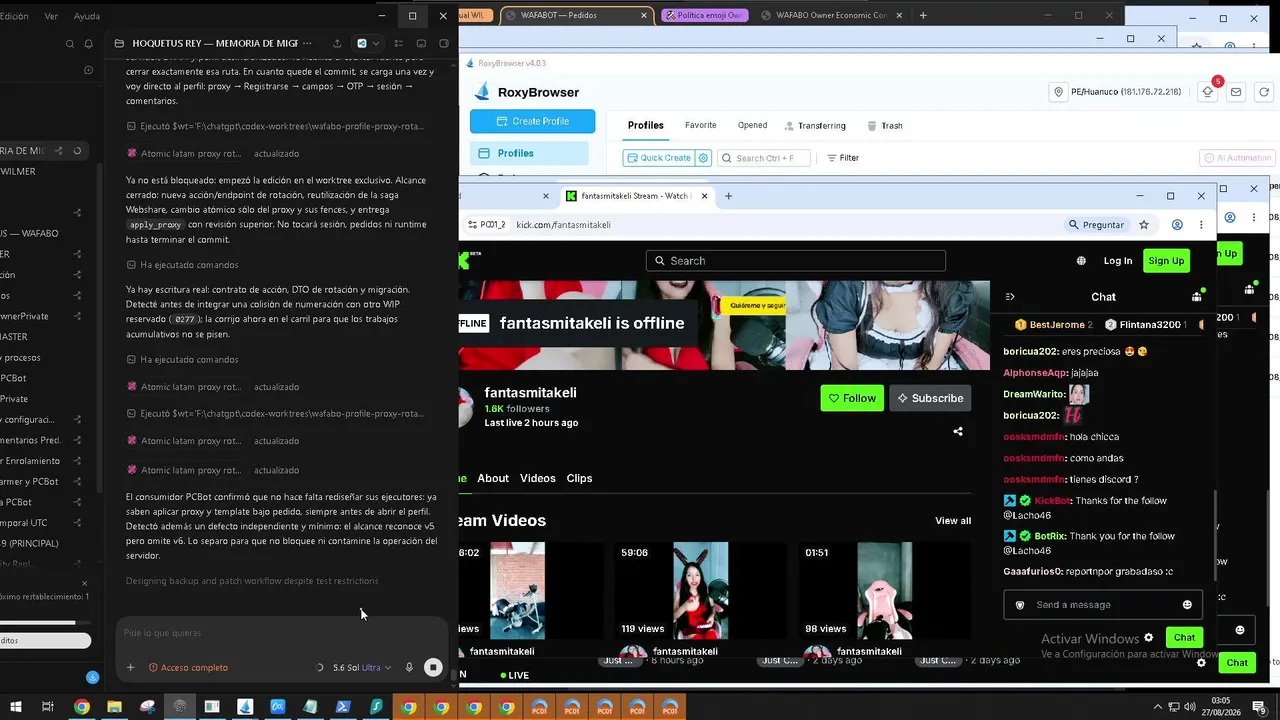Switch to WAFABO Owner Economic browser tab
This screenshot has width=1280, height=720.
coord(829,15)
